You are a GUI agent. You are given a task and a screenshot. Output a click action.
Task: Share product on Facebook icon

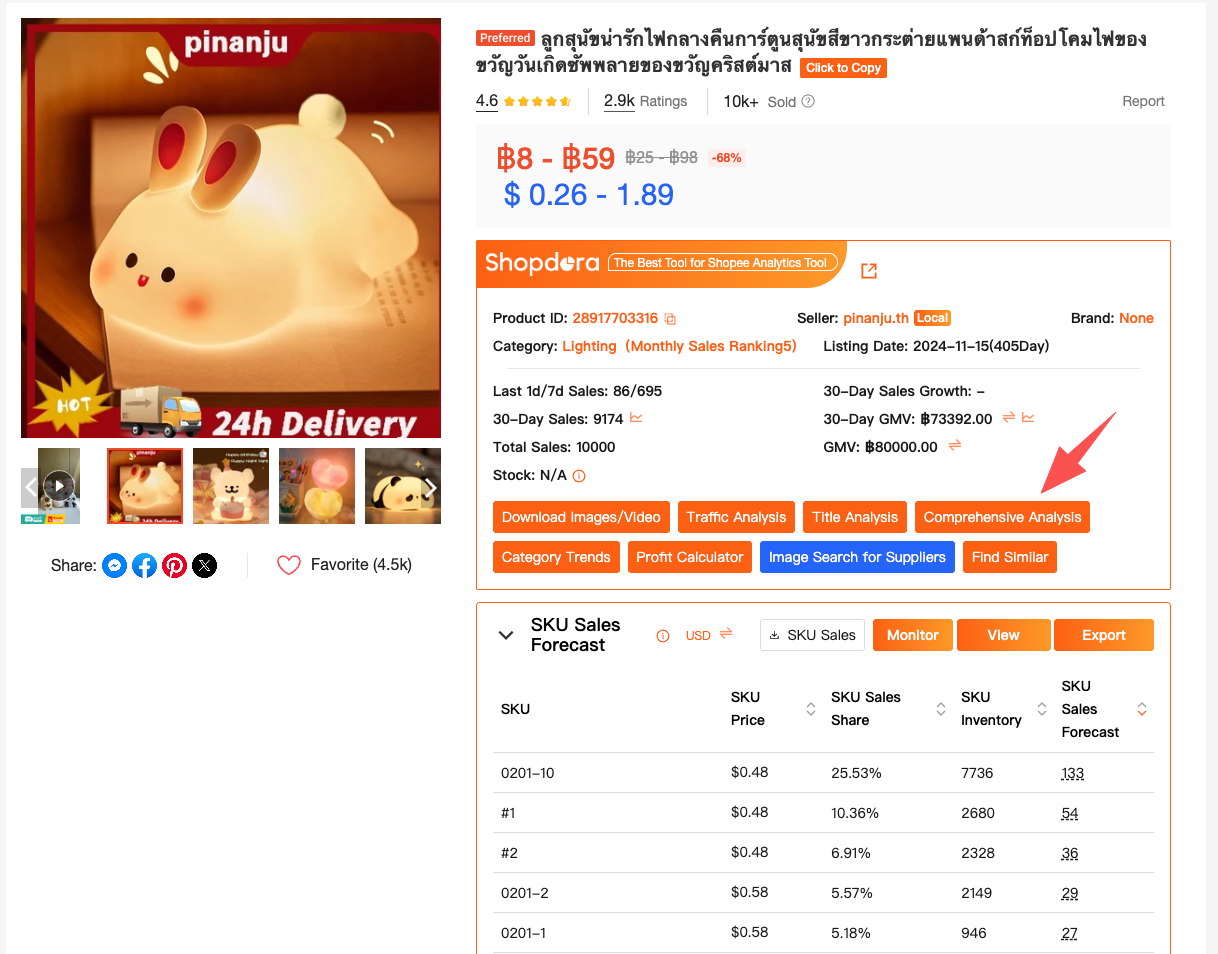pos(145,566)
